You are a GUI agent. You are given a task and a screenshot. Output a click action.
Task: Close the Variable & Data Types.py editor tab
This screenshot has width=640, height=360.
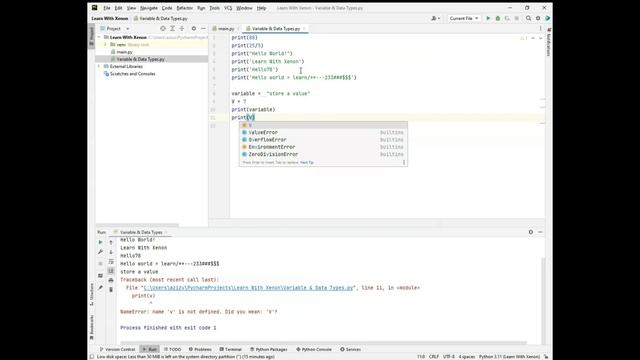[304, 29]
